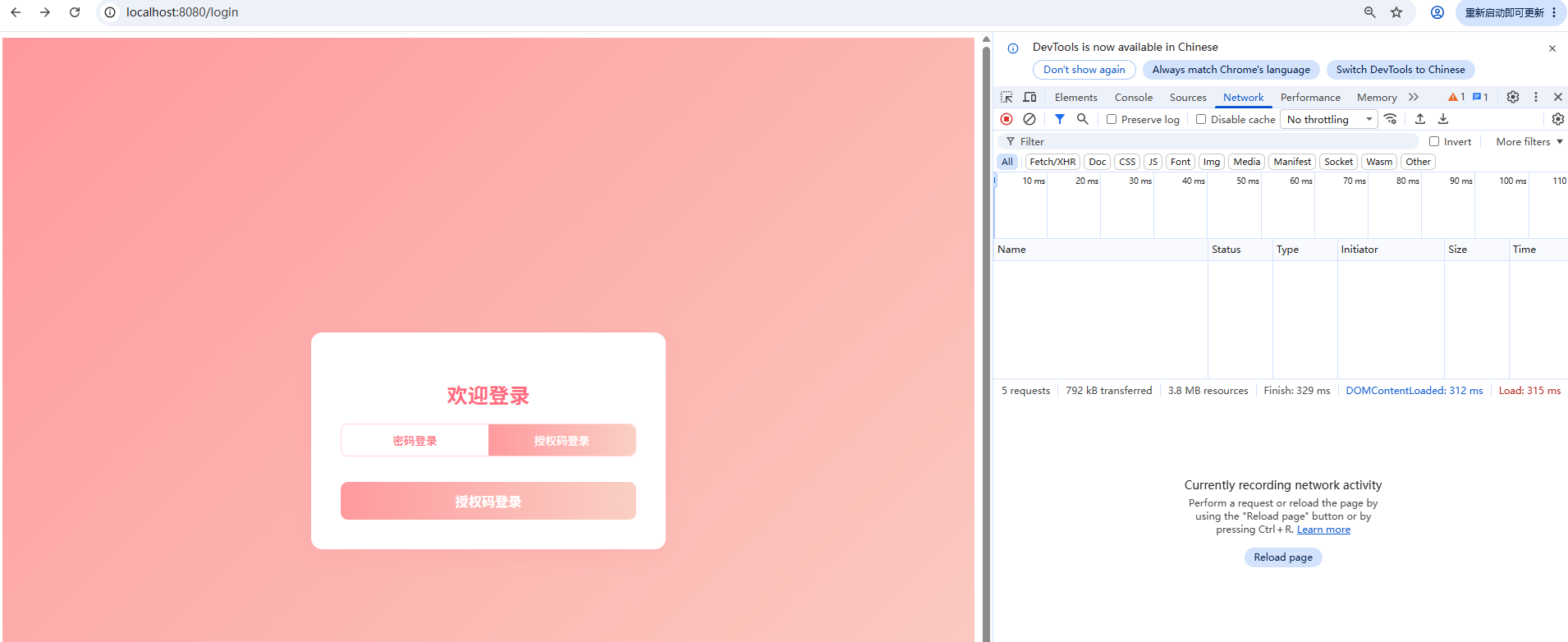Activate the inspect element picker tool
This screenshot has width=1568, height=642.
[x=1006, y=97]
